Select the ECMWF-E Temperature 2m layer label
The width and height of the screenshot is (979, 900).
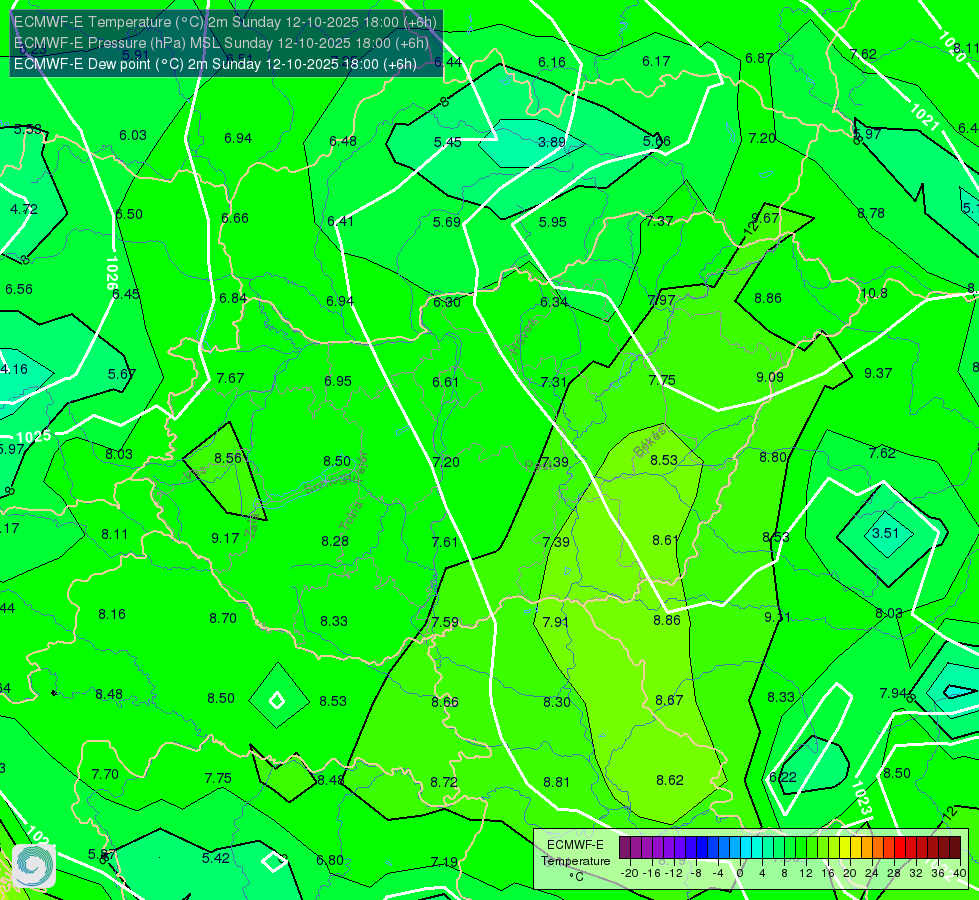tap(225, 22)
